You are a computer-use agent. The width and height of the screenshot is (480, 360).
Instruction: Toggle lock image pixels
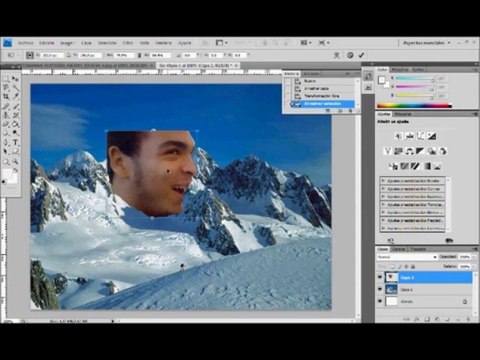point(400,267)
